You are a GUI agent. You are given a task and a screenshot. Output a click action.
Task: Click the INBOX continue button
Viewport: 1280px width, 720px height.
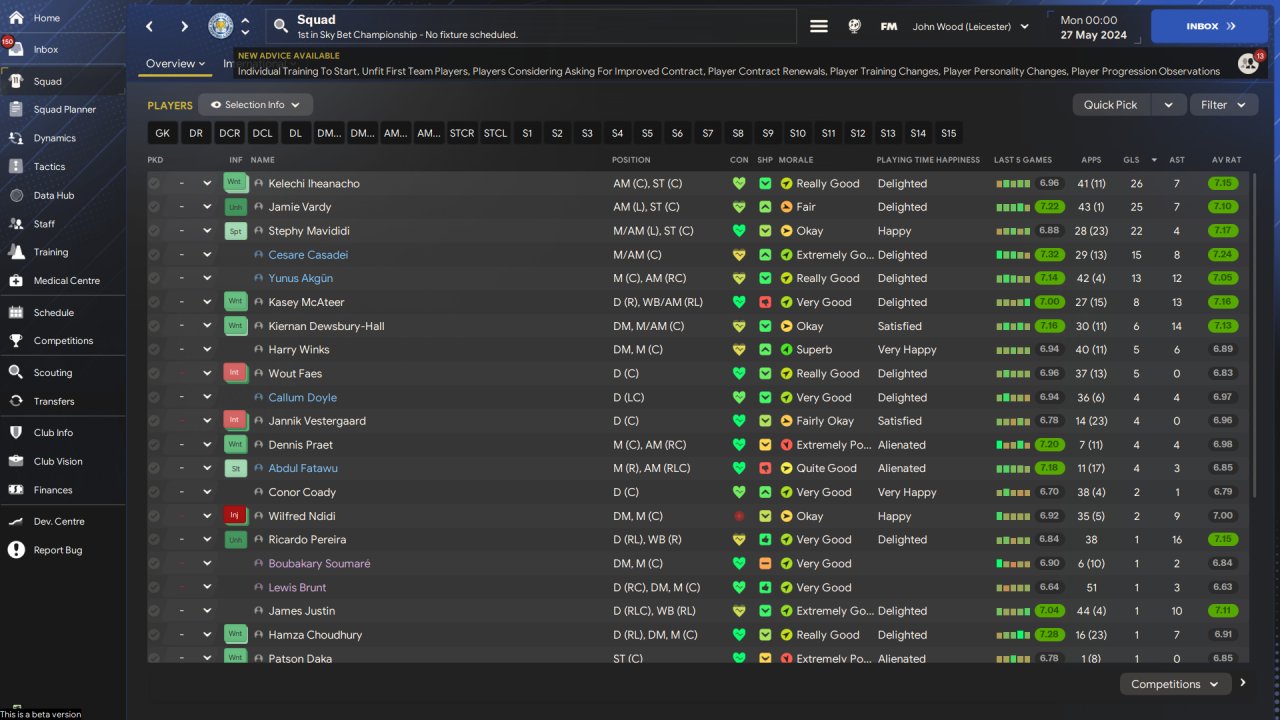[x=1210, y=27]
